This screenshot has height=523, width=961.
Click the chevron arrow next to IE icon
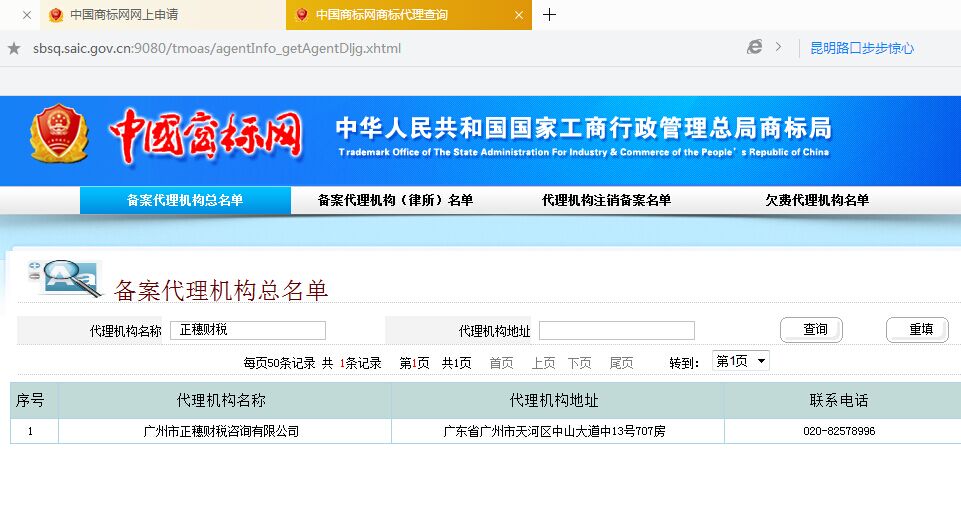778,47
